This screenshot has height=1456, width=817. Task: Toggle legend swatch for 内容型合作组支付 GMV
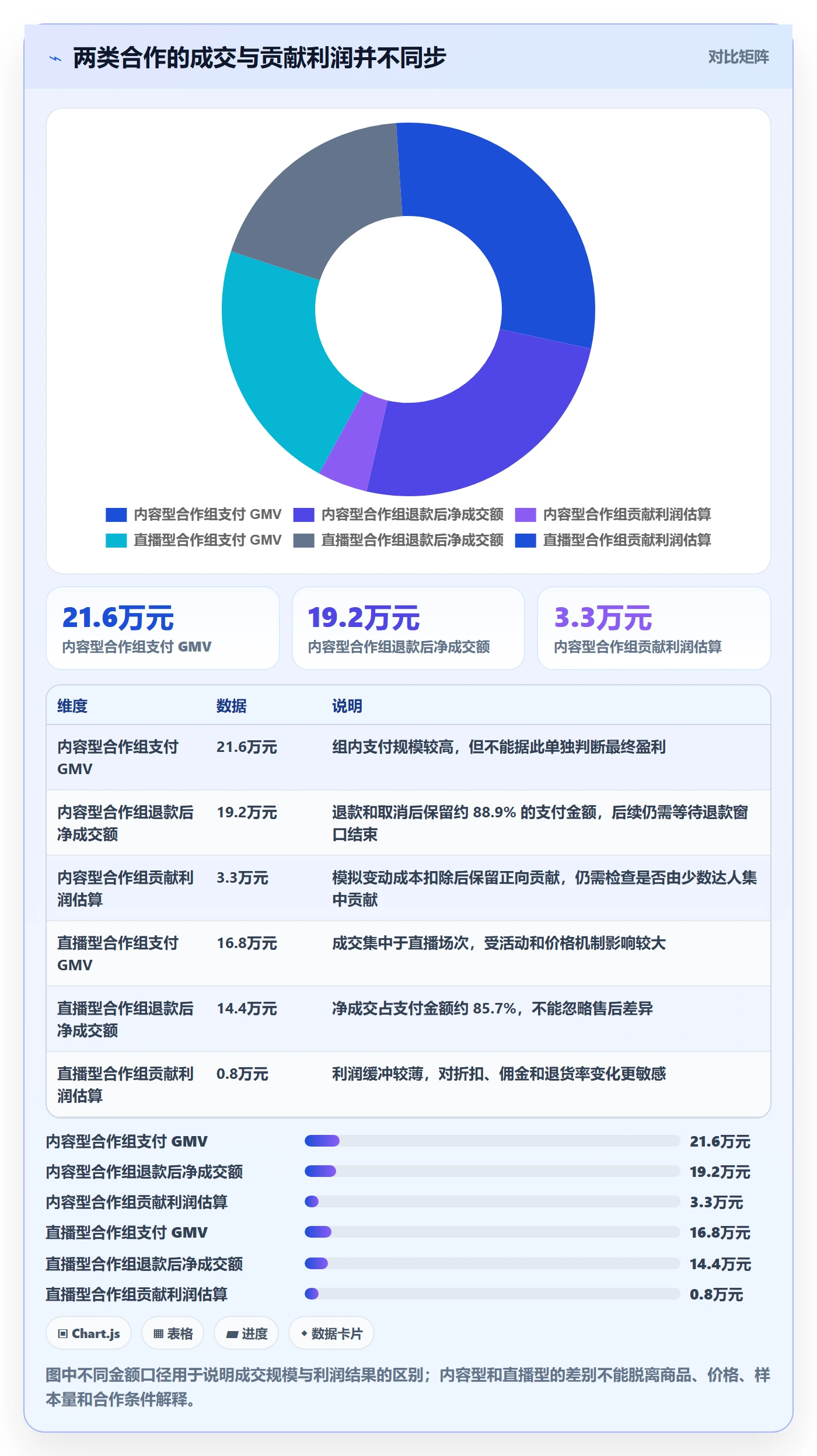(x=116, y=515)
